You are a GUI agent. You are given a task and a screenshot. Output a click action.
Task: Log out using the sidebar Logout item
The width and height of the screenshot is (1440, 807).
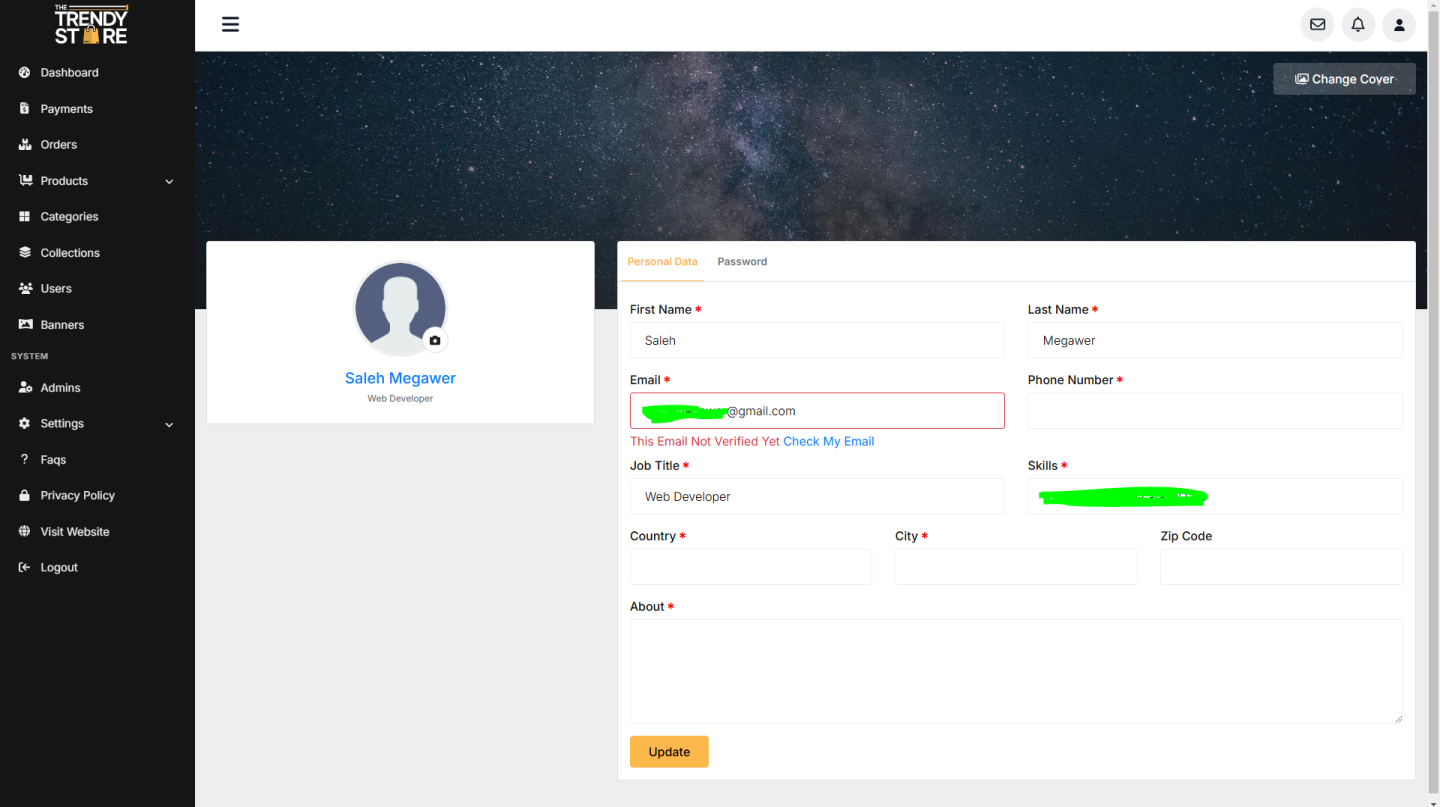click(58, 568)
